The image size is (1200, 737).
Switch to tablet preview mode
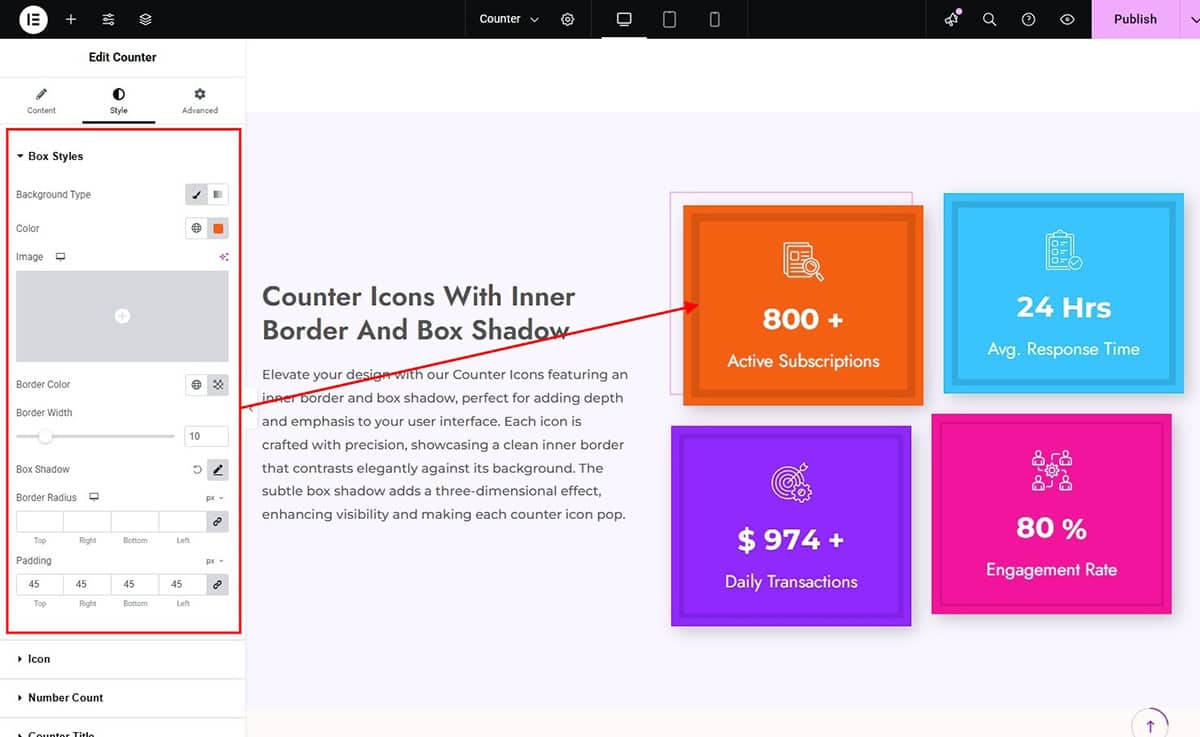(670, 19)
